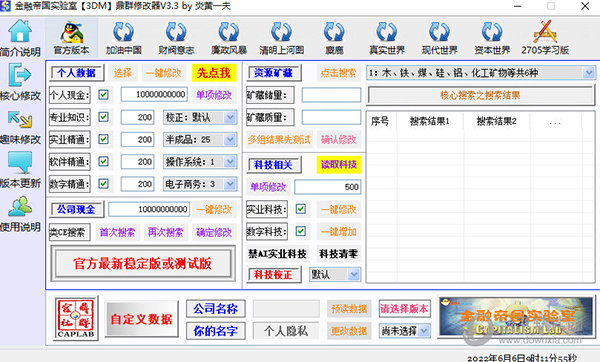Switch to the 真实世界 version icon

387,32
